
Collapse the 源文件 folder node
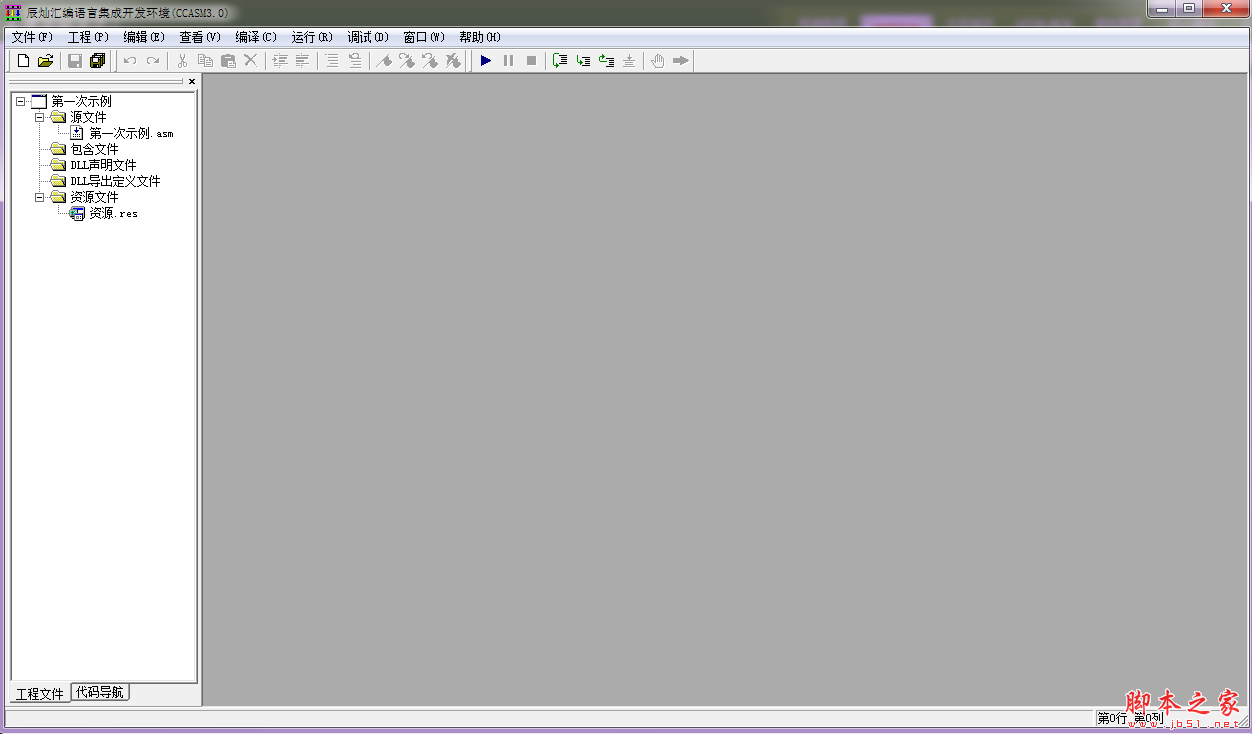coord(40,117)
